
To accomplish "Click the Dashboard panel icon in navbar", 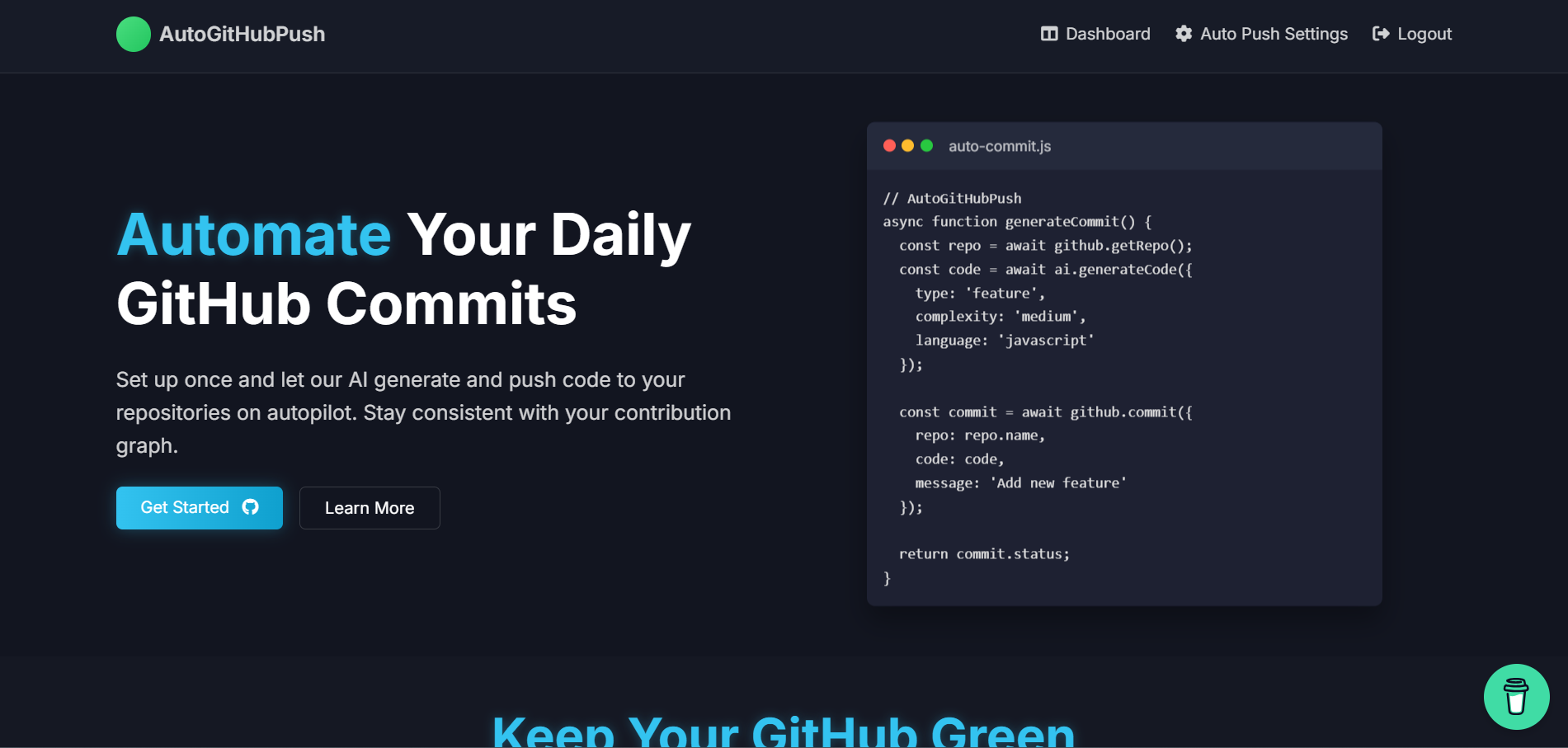I will point(1048,34).
